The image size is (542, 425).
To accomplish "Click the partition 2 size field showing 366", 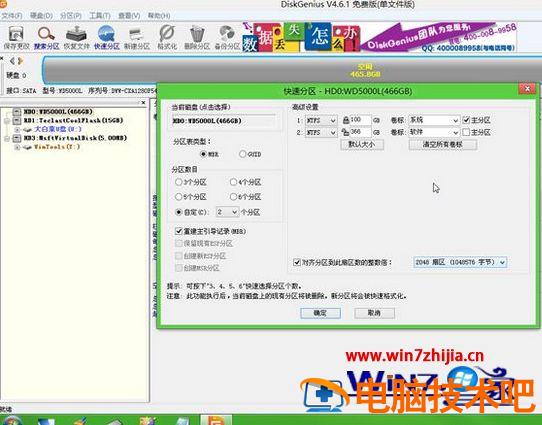I will tap(360, 132).
